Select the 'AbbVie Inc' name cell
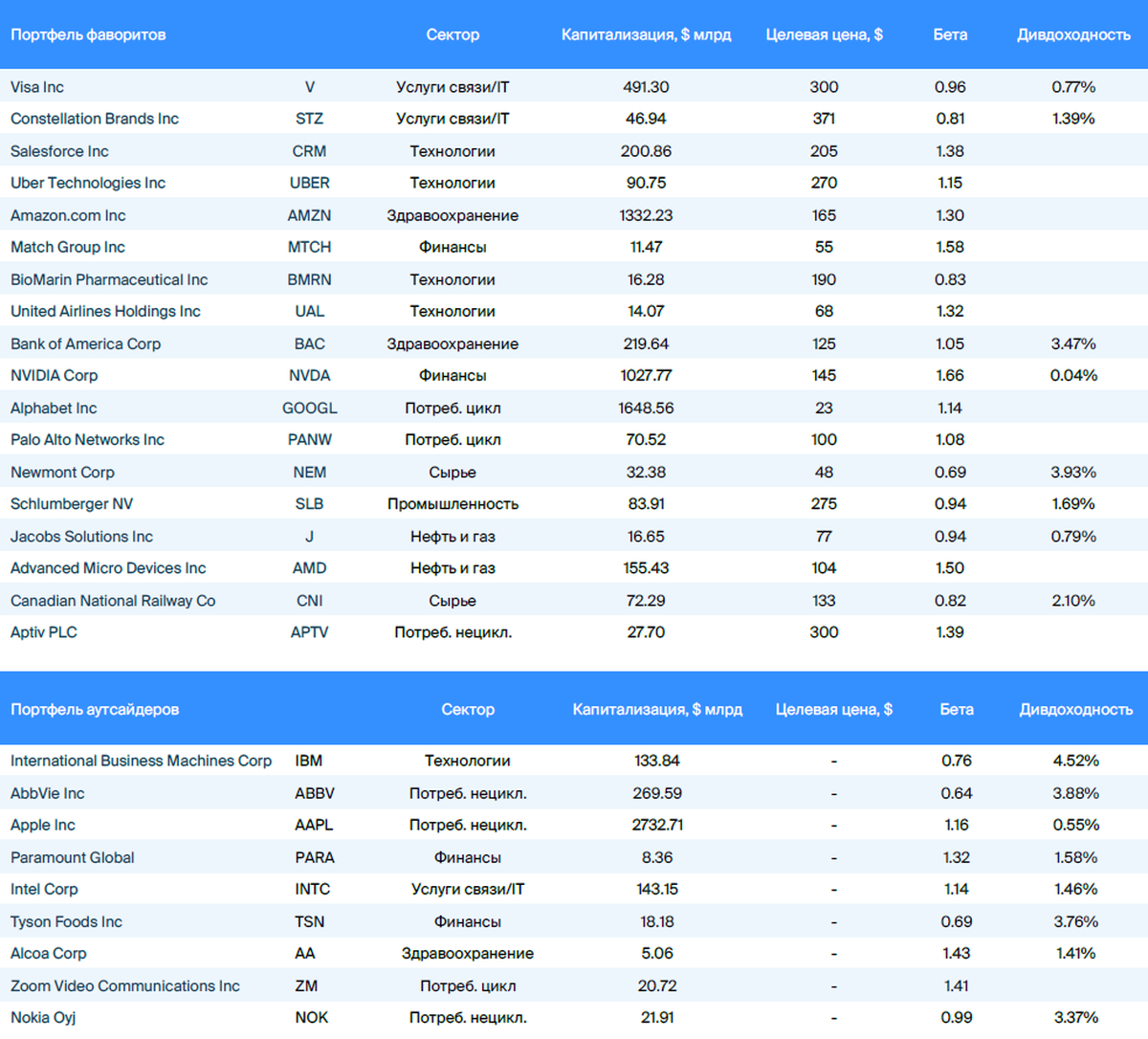Image resolution: width=1148 pixels, height=1039 pixels. click(x=47, y=793)
